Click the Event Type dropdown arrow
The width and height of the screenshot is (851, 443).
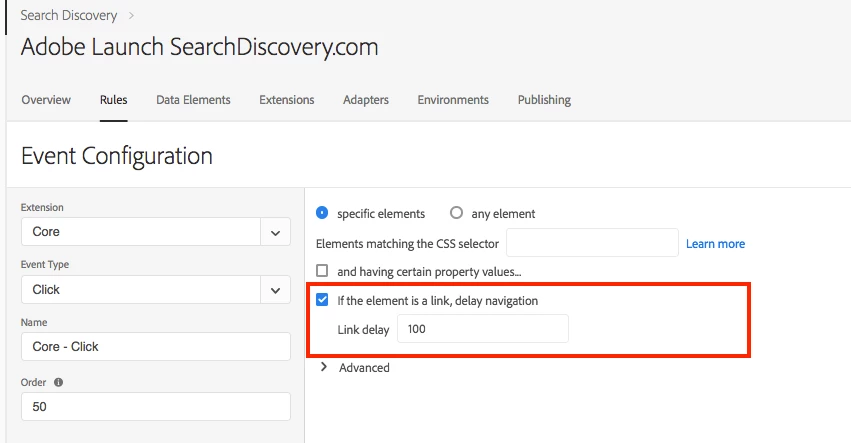[x=276, y=290]
